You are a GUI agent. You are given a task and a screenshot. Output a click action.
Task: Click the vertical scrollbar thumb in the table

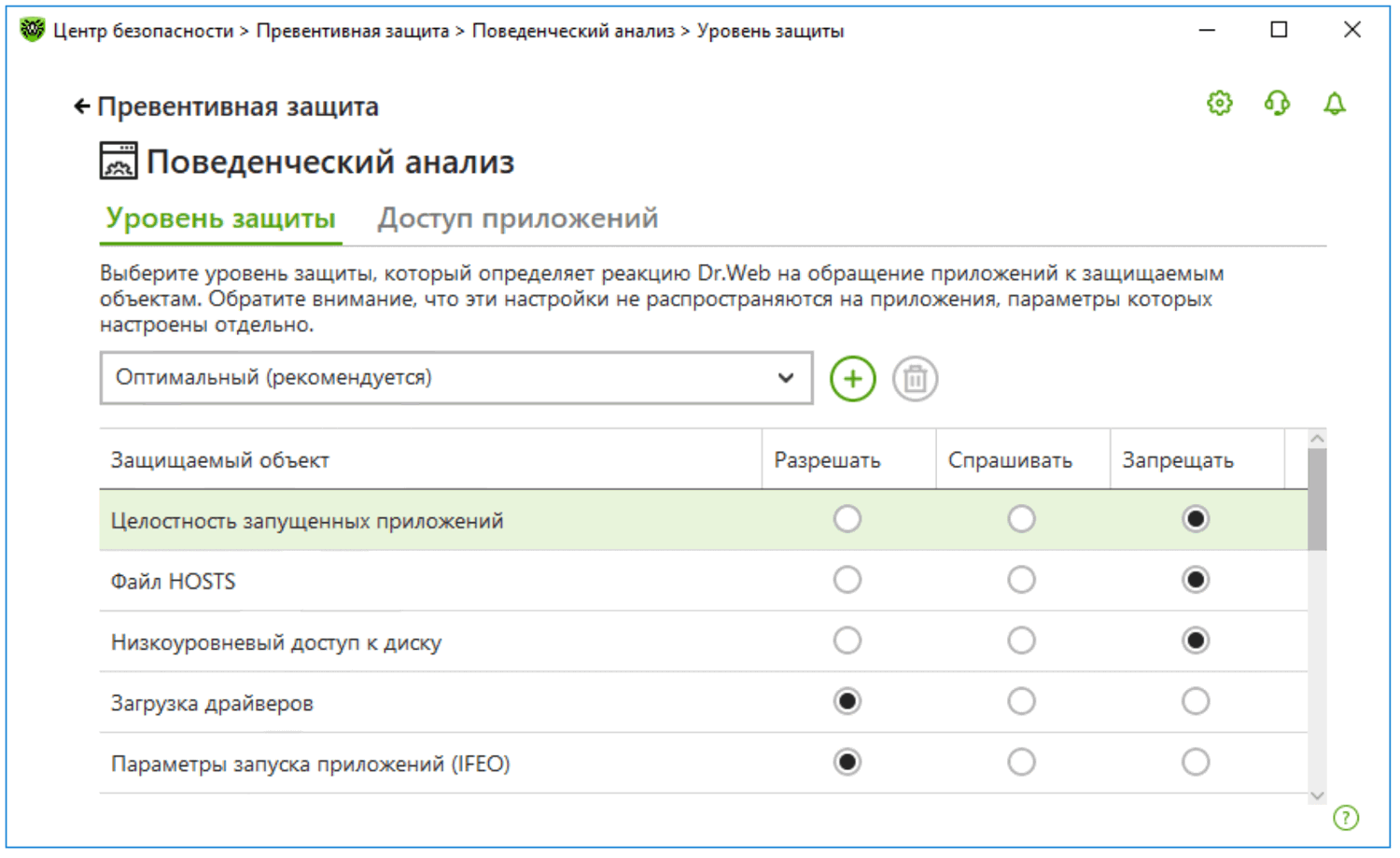coord(1317,499)
